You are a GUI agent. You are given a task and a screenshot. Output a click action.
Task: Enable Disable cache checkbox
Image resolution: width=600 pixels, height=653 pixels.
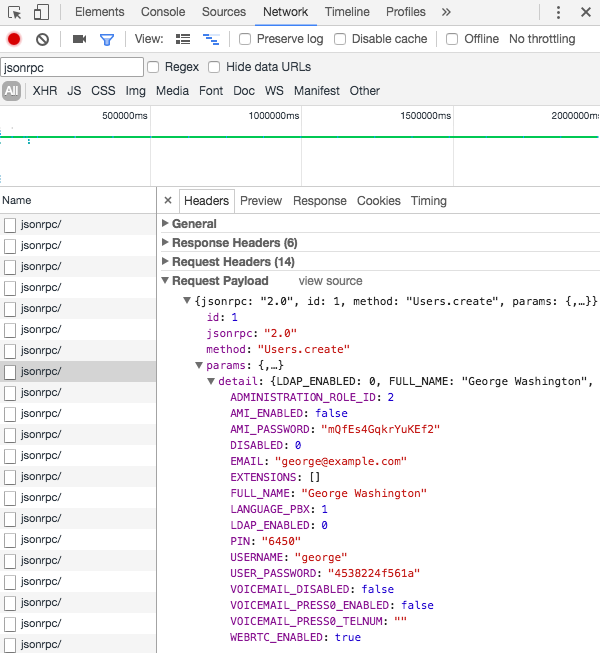pyautogui.click(x=340, y=39)
